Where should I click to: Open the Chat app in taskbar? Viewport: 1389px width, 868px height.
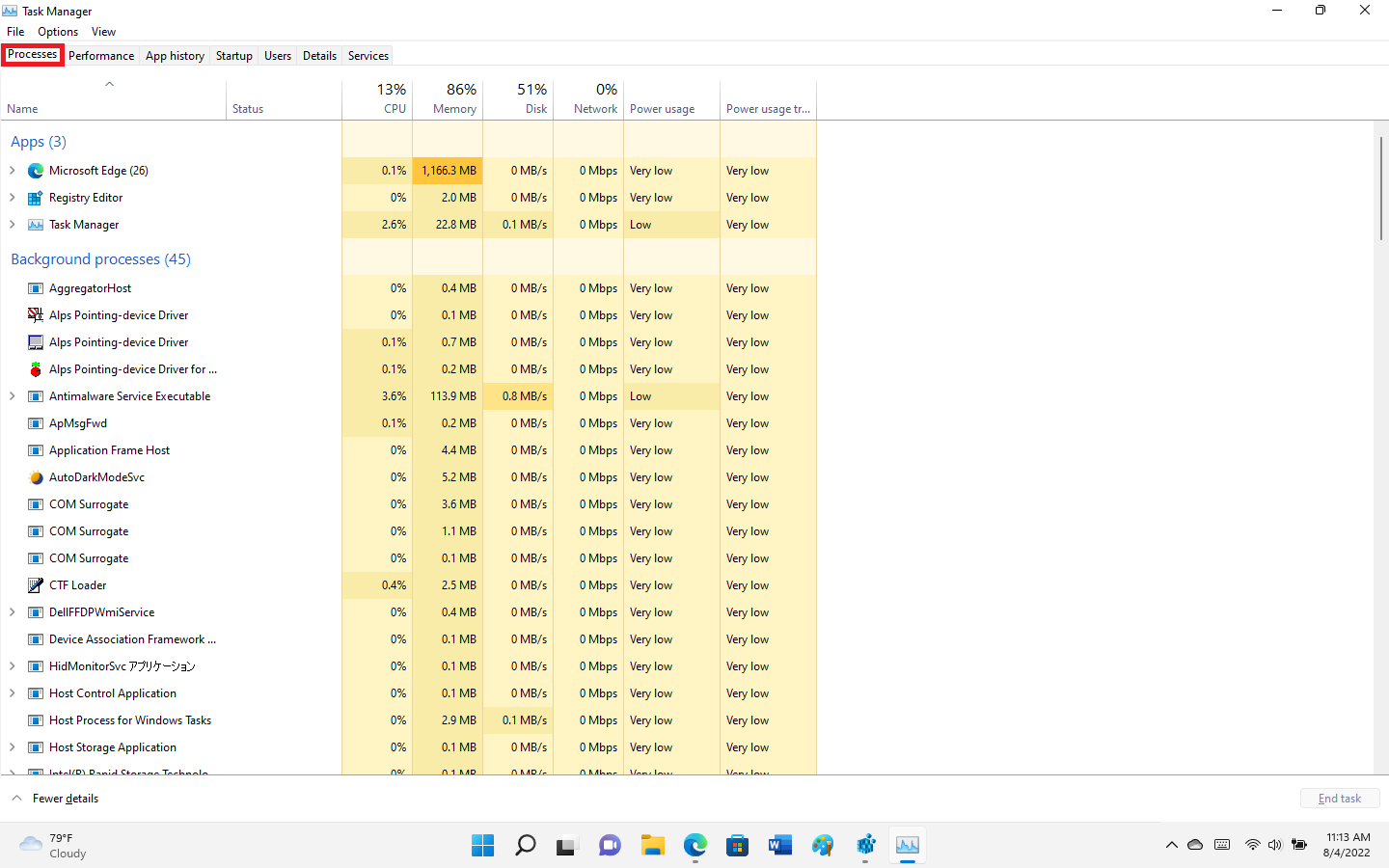(x=610, y=846)
